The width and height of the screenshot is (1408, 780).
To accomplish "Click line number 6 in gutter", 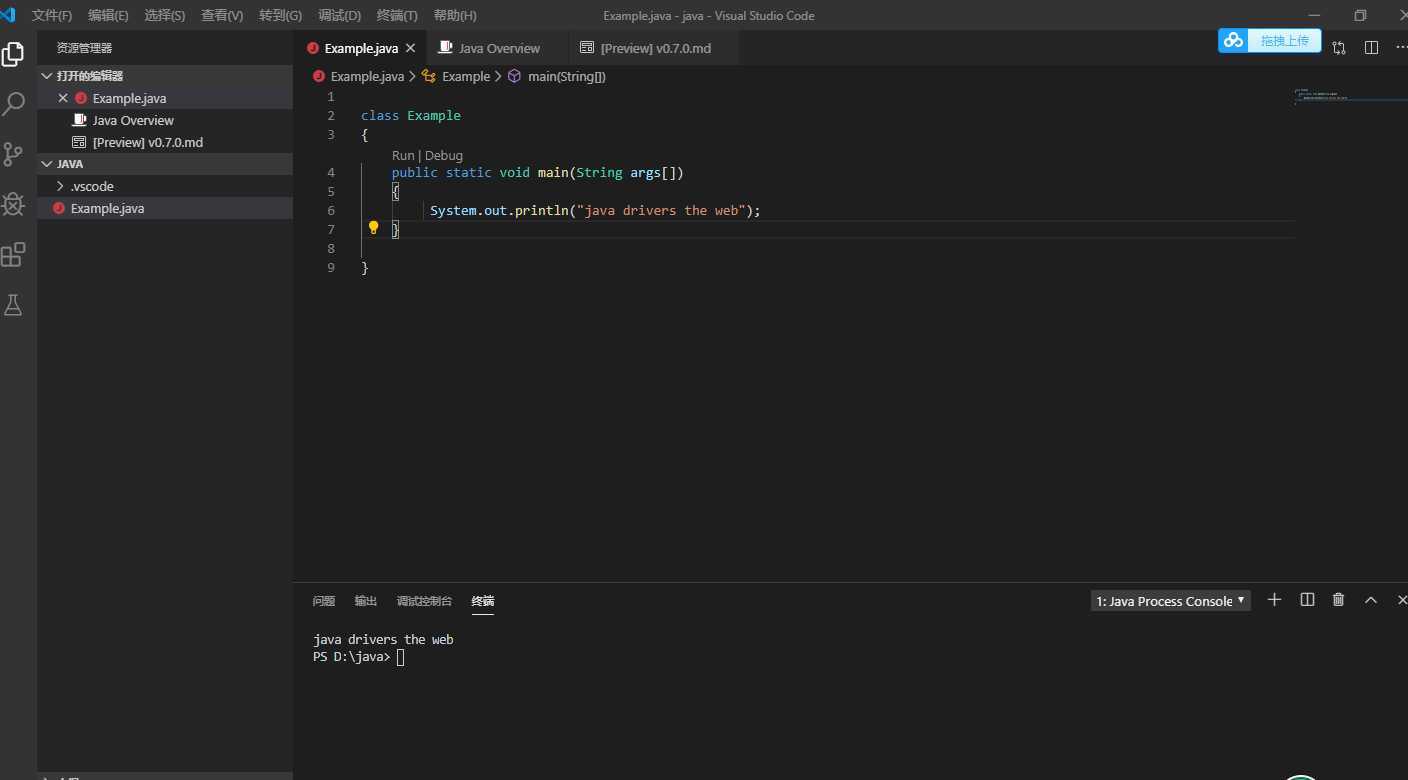I will 331,211.
